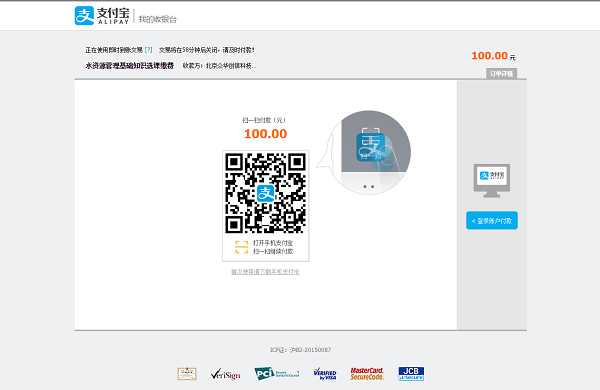Click the first certificate badge in the footer
The height and width of the screenshot is (390, 600).
click(x=187, y=374)
